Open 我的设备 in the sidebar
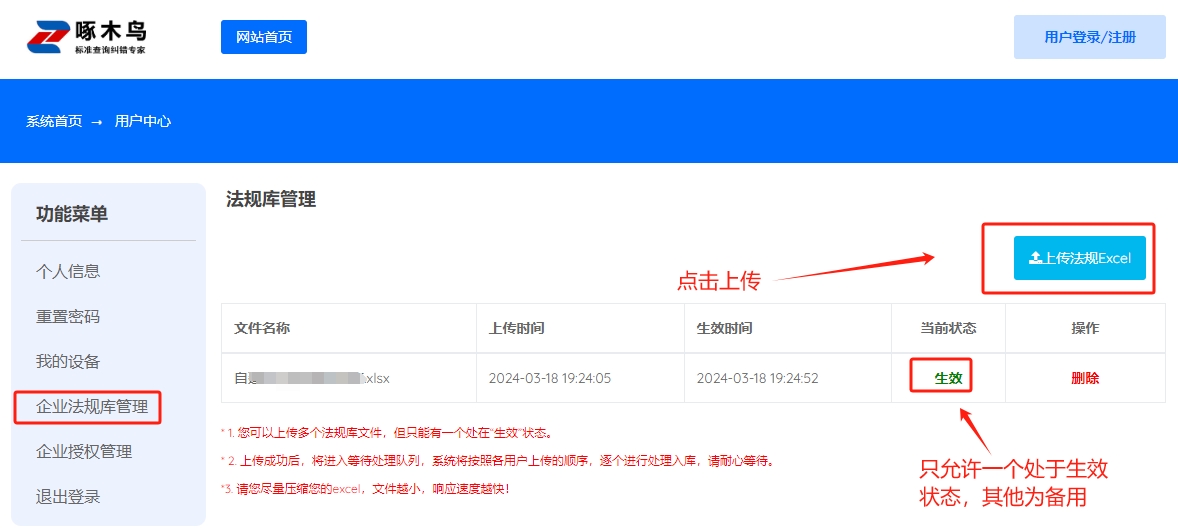Screen dimensions: 1178x530 click(68, 361)
